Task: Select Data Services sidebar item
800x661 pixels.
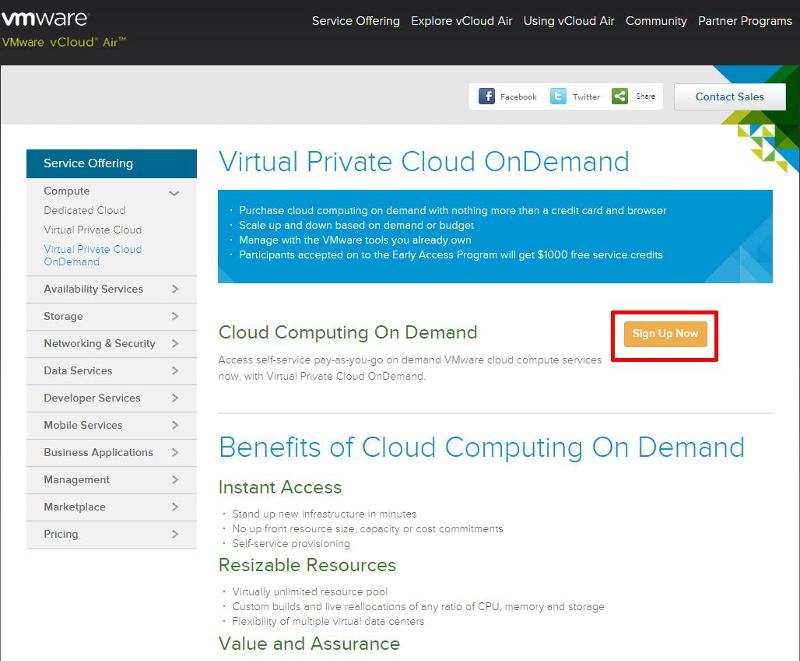Action: click(111, 371)
